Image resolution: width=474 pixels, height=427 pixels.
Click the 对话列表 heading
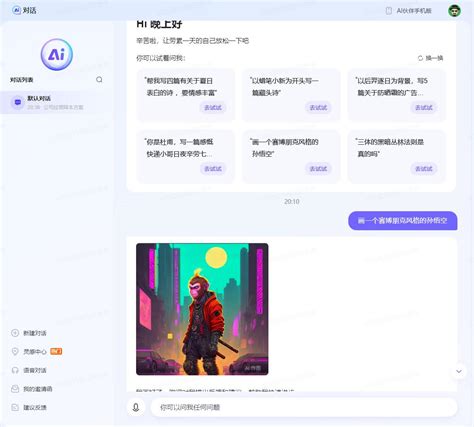22,80
